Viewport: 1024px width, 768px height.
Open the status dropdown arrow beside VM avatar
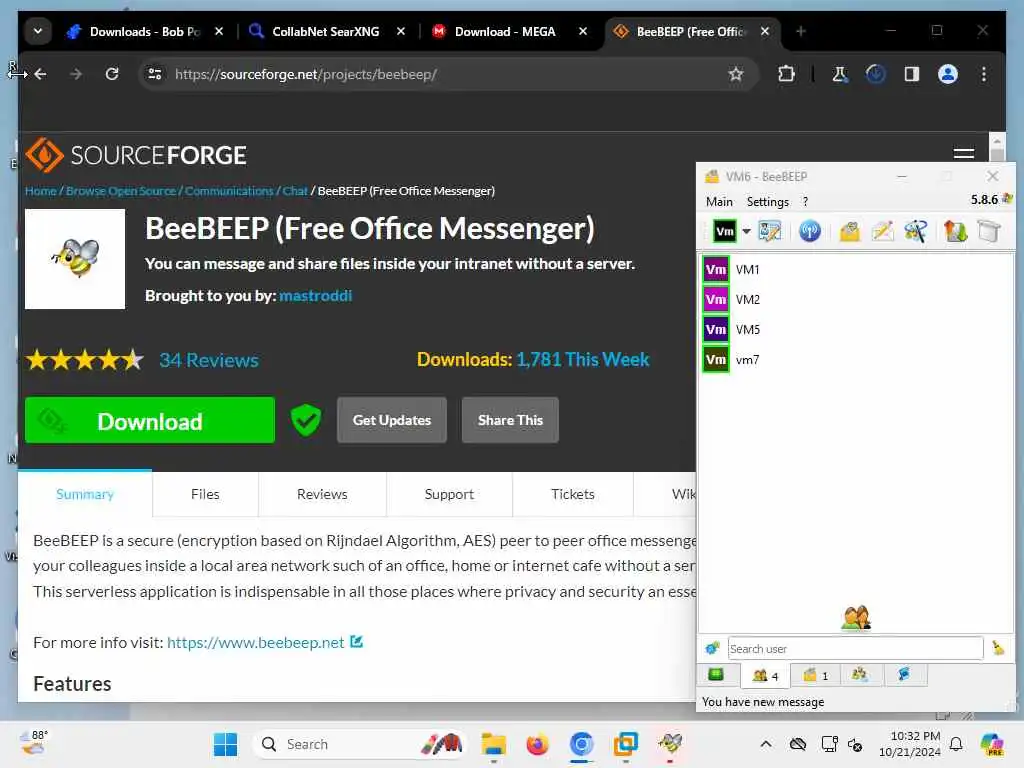pyautogui.click(x=746, y=231)
